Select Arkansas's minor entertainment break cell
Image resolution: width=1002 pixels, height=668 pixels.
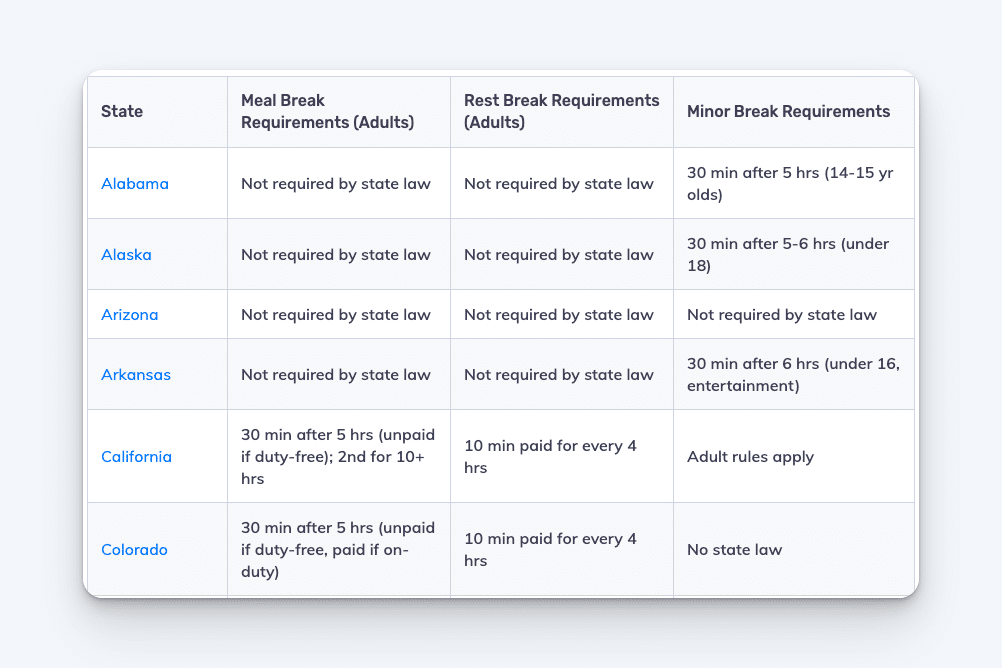click(794, 375)
